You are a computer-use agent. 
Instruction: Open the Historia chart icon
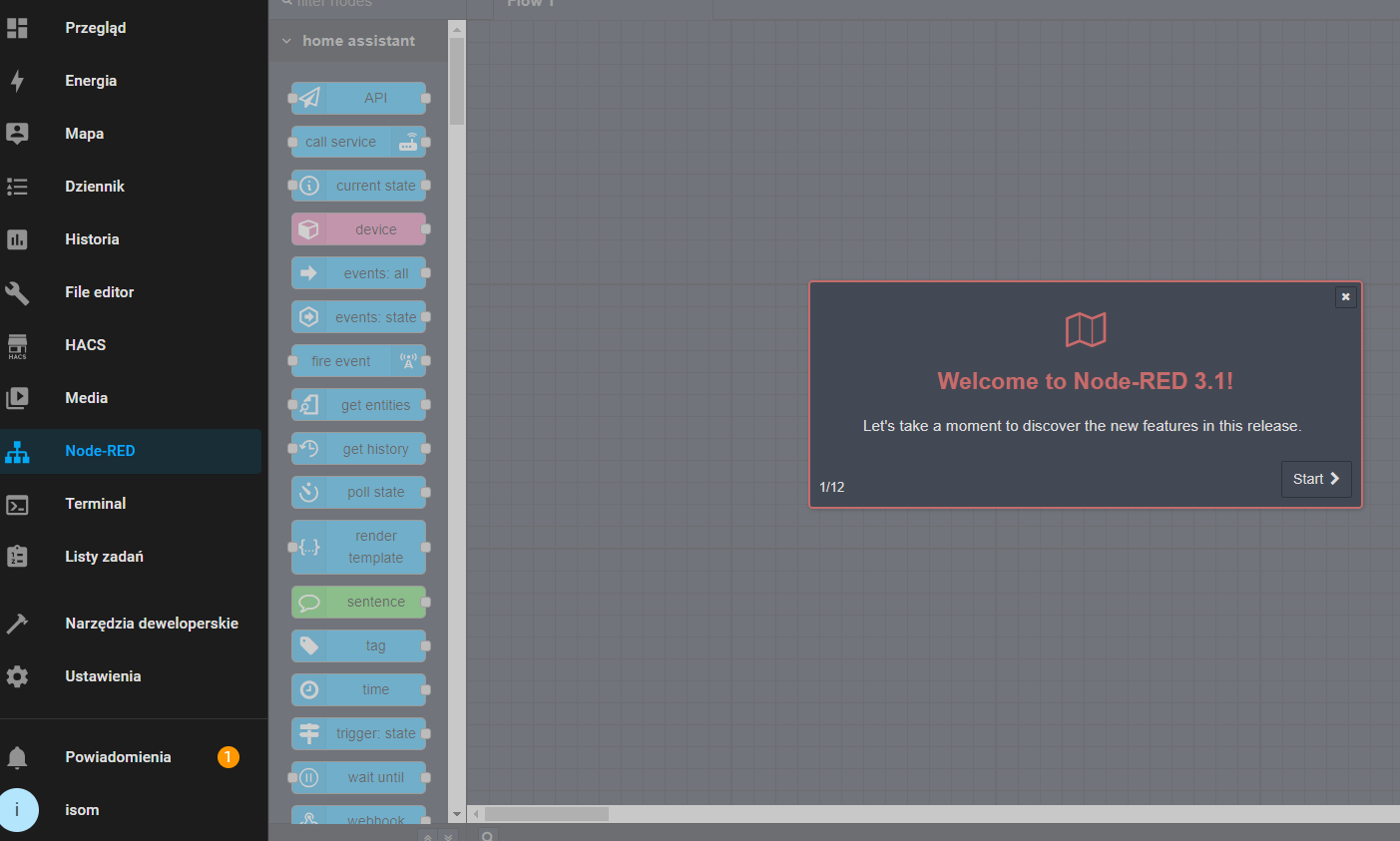[x=17, y=239]
